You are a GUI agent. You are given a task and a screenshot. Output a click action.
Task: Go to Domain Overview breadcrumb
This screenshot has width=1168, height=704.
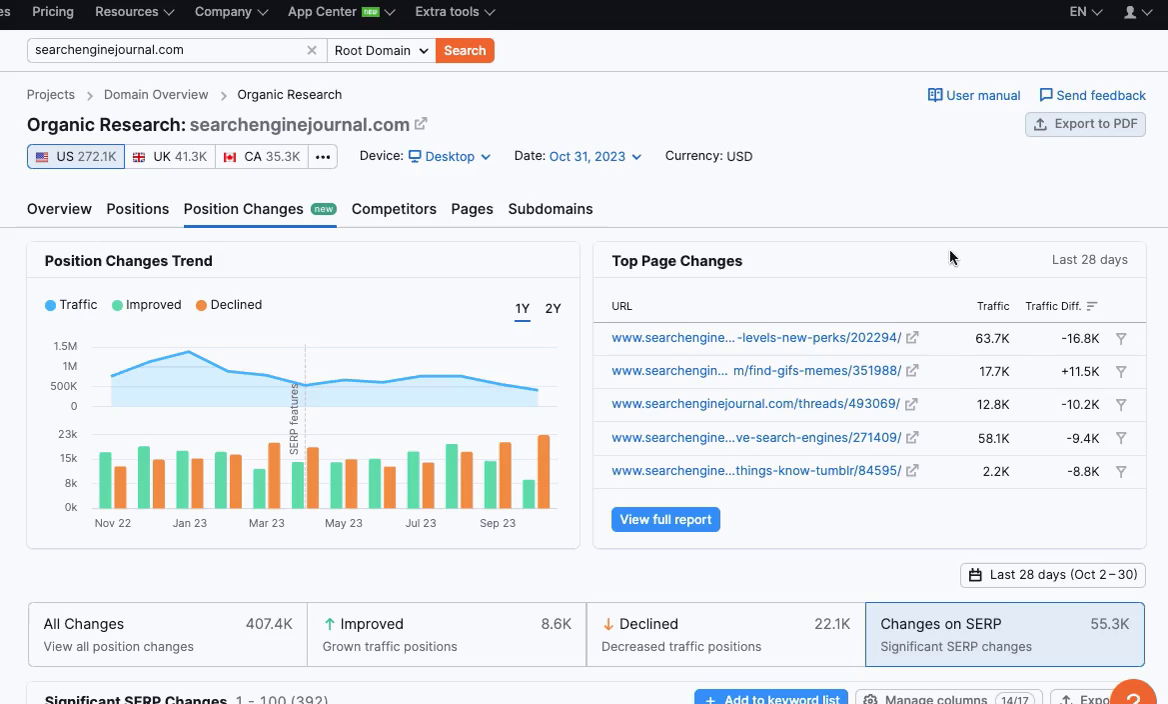point(156,95)
